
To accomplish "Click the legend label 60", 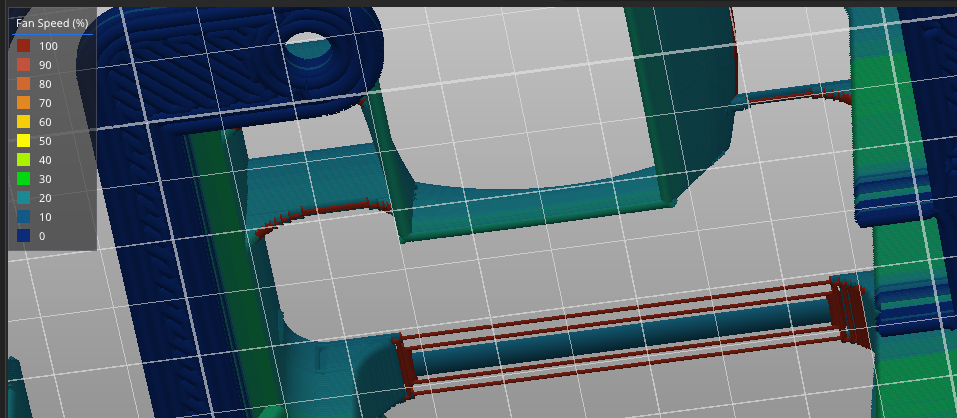I will click(x=45, y=122).
